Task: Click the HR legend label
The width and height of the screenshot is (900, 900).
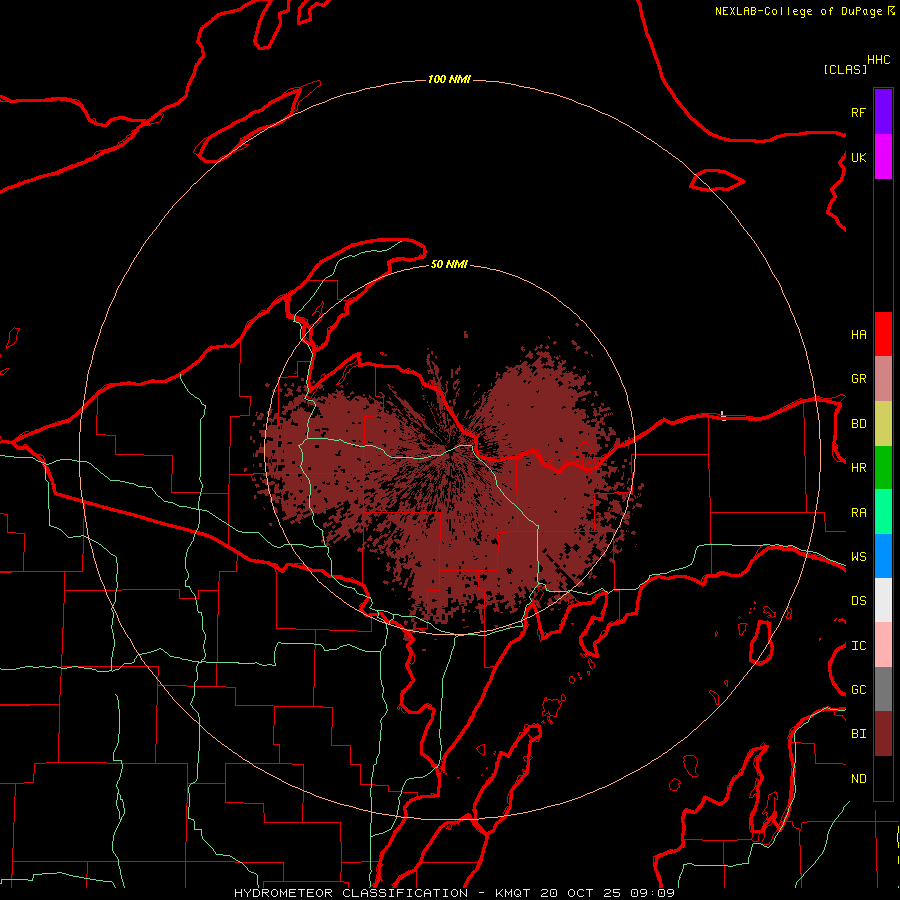Action: 859,468
